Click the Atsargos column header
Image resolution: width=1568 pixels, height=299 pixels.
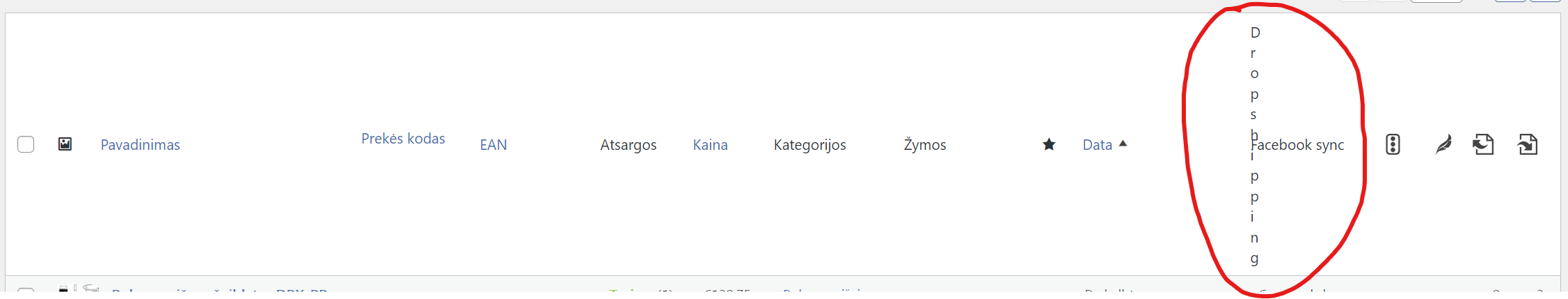pyautogui.click(x=628, y=145)
